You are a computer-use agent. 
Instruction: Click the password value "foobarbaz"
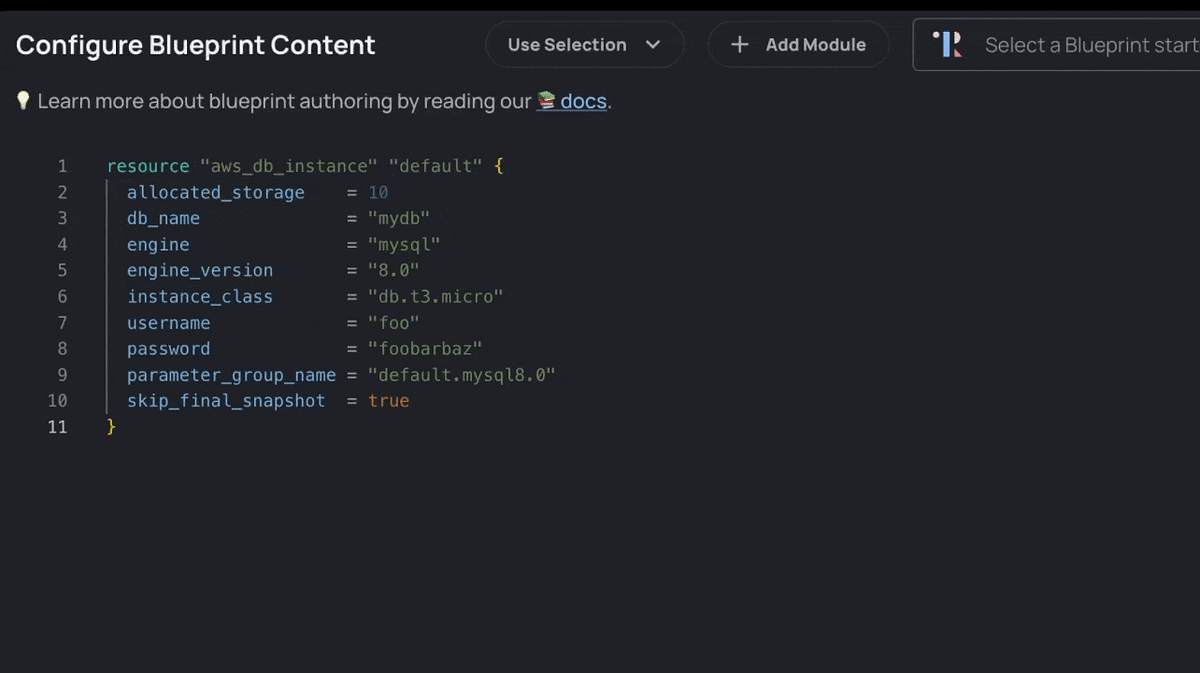pyautogui.click(x=425, y=348)
